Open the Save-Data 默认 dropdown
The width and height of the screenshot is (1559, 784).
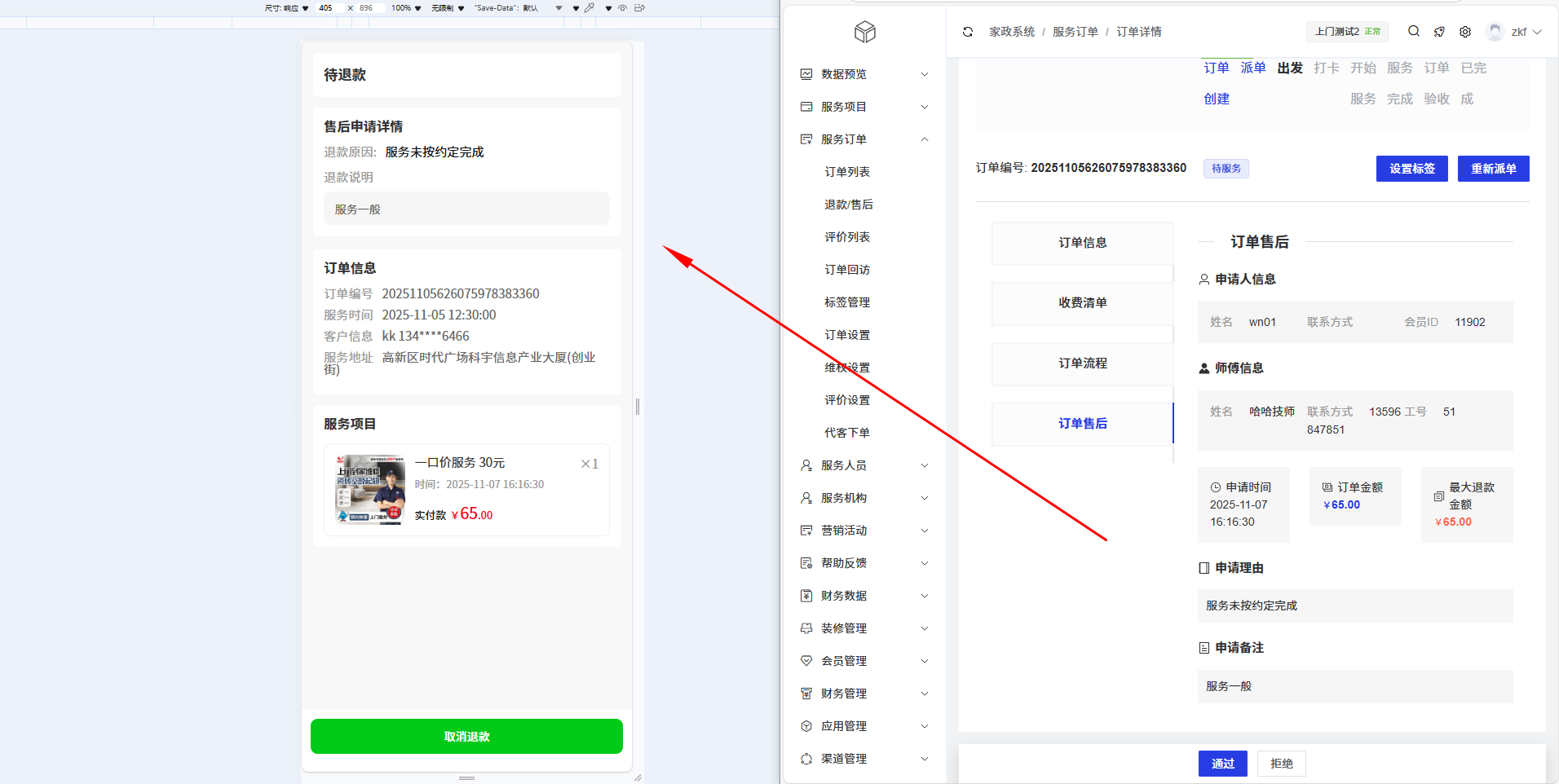pos(519,8)
